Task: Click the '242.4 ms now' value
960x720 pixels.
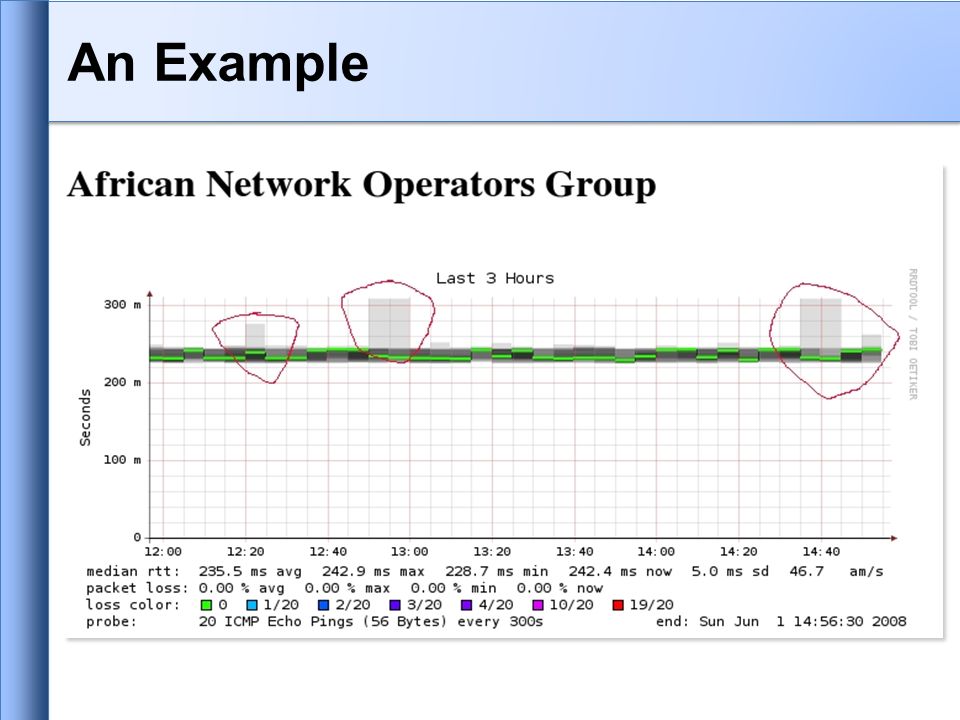Action: tap(620, 571)
